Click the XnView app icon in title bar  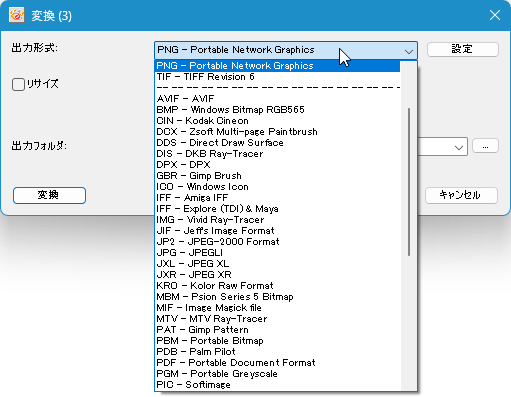tap(16, 15)
